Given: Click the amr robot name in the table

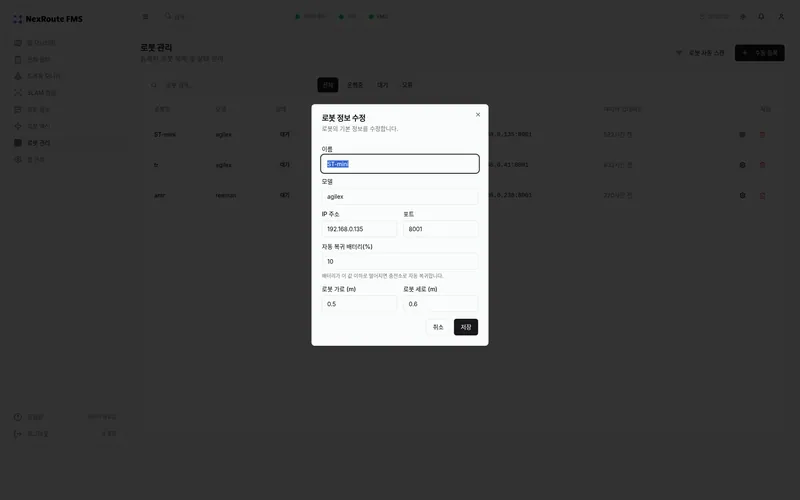Looking at the screenshot, I should [160, 195].
